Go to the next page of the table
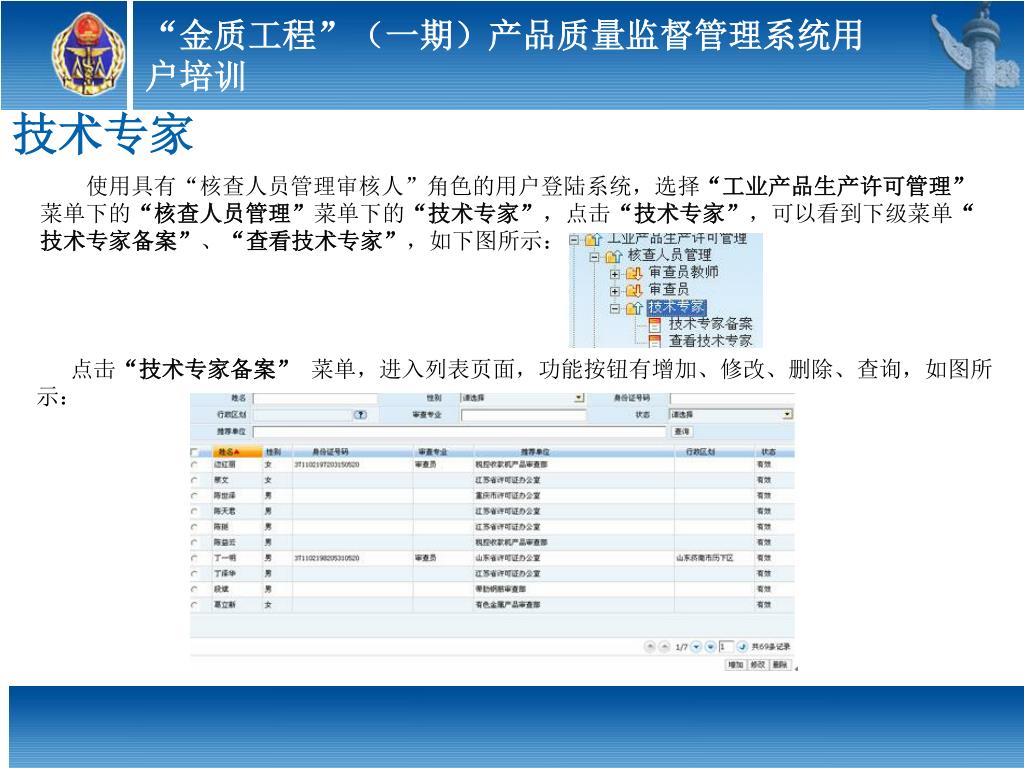This screenshot has height=768, width=1024. tap(696, 647)
